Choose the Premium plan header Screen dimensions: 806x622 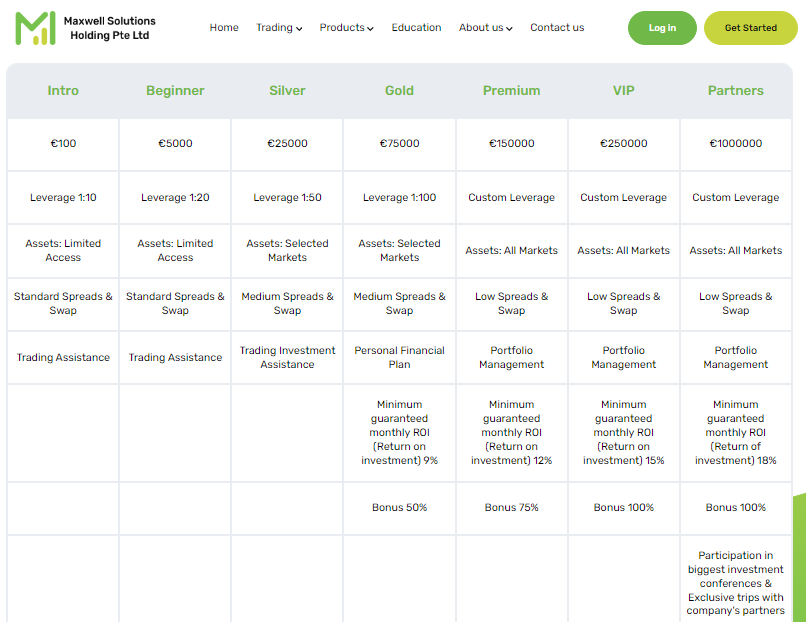tap(511, 91)
